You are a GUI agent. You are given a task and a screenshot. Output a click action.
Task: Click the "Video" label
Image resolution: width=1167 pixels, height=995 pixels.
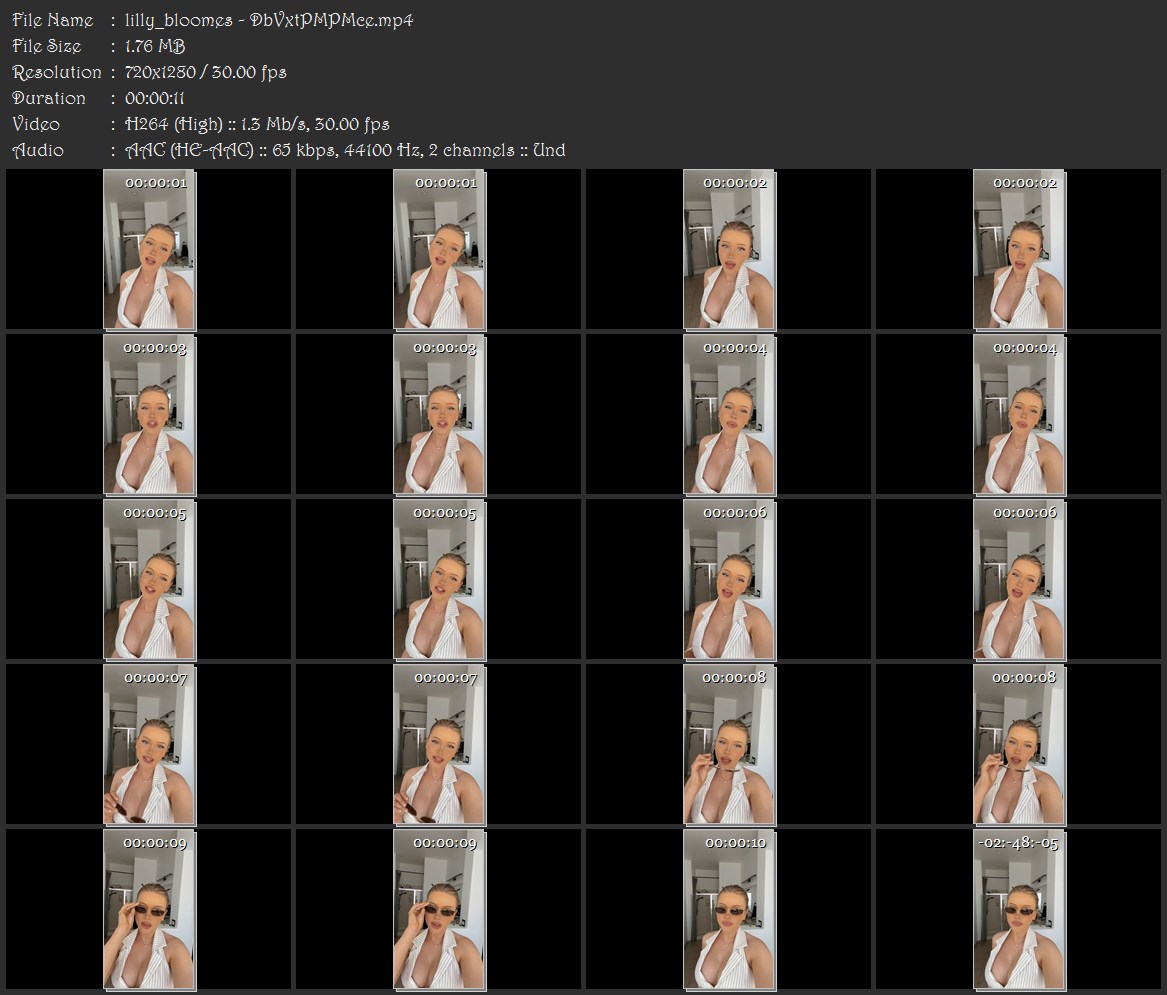coord(36,124)
